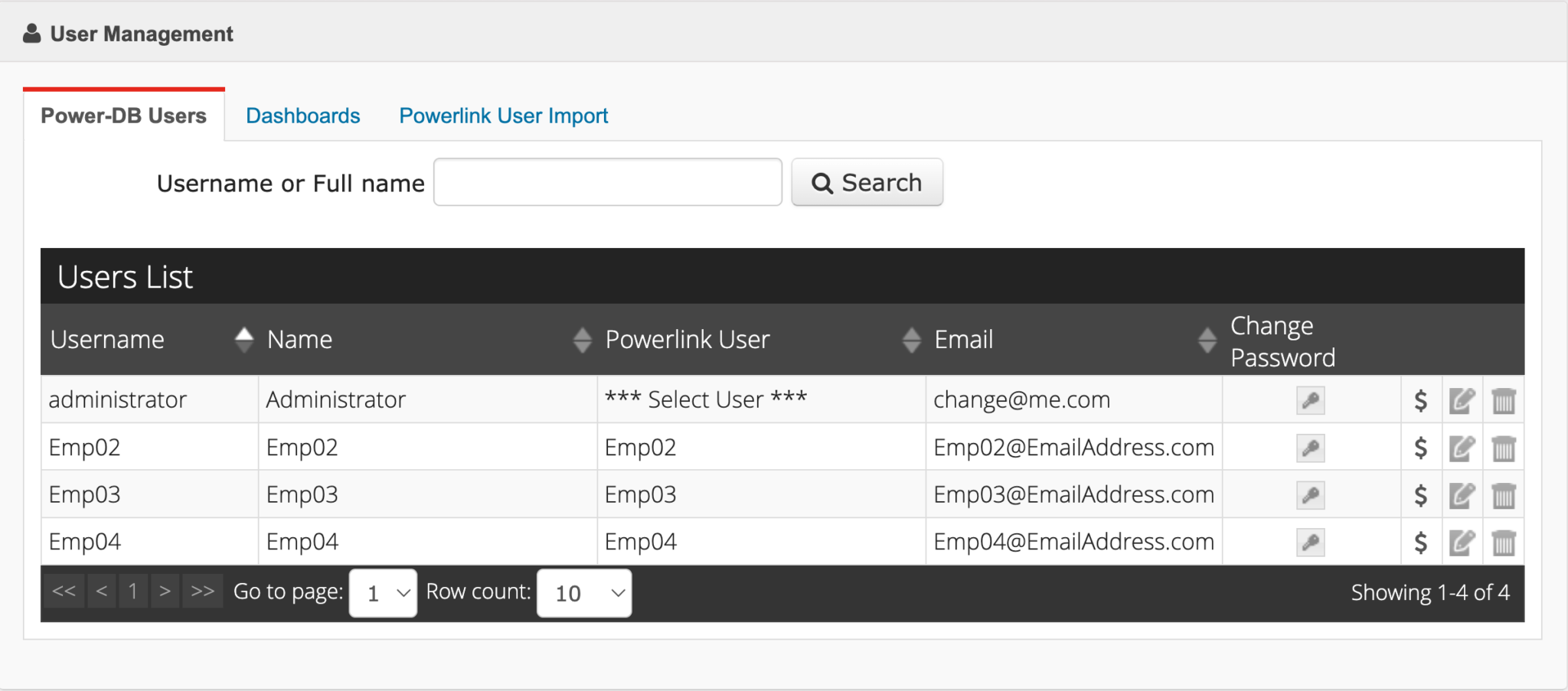The width and height of the screenshot is (1568, 691).
Task: Go to the last page with >> button
Action: tap(202, 592)
